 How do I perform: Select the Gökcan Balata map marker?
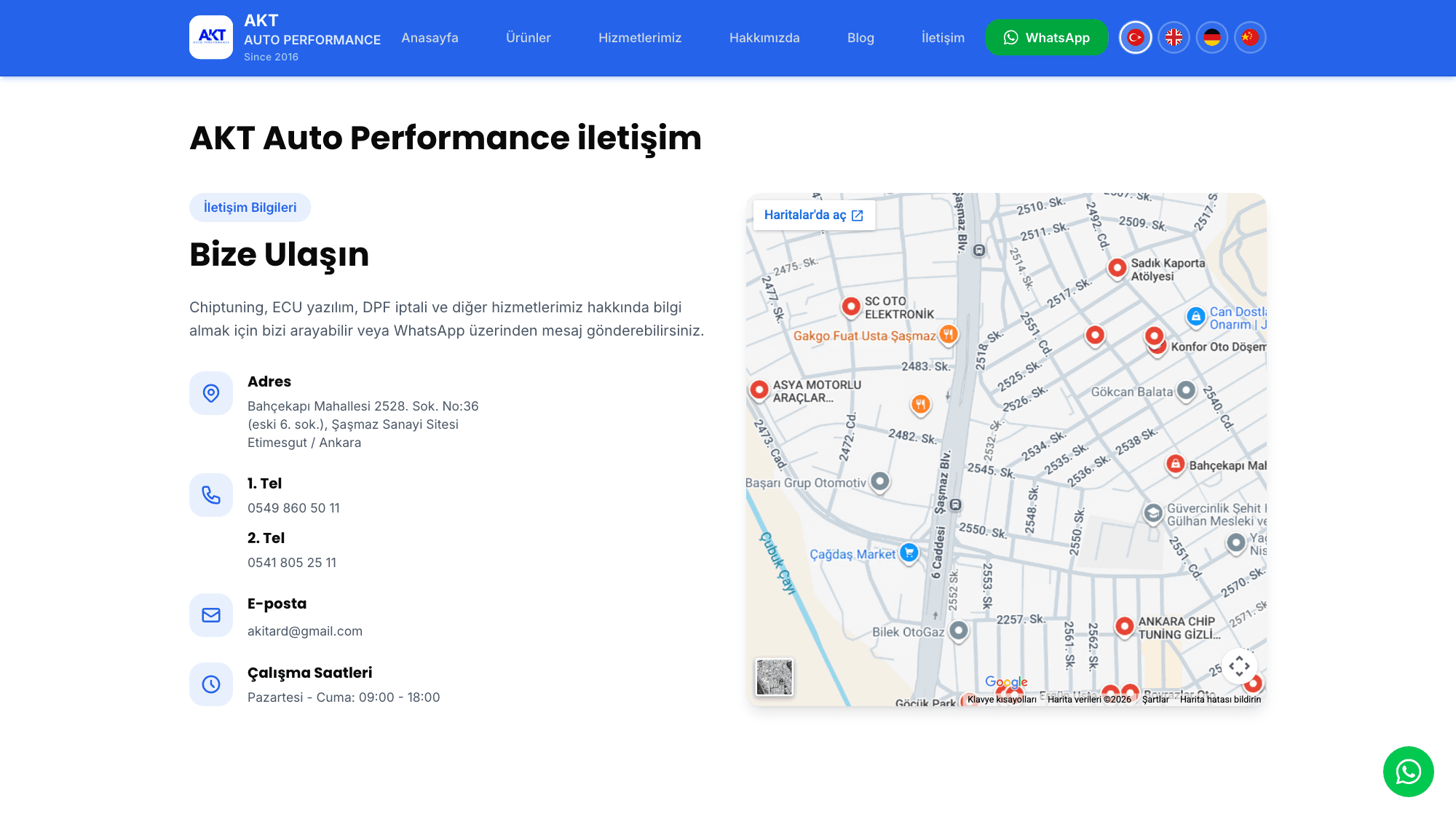coord(1186,391)
